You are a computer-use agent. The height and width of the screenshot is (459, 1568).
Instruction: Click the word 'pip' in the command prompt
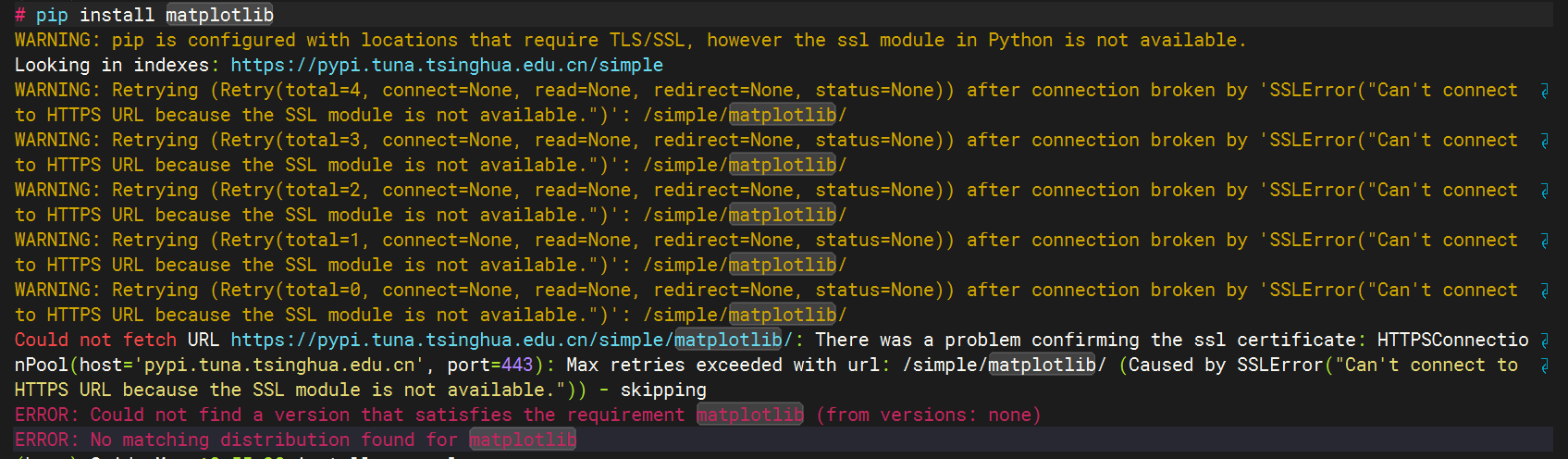pos(52,16)
